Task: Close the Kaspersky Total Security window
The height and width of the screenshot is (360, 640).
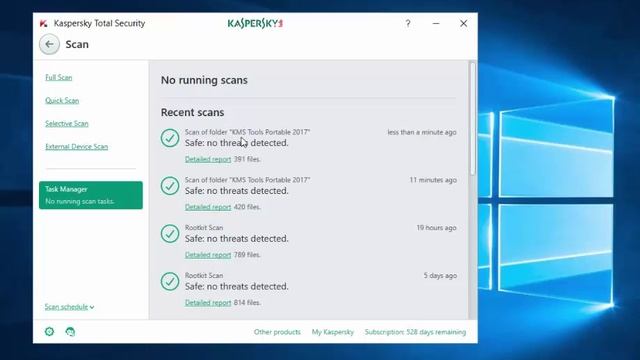Action: click(463, 23)
